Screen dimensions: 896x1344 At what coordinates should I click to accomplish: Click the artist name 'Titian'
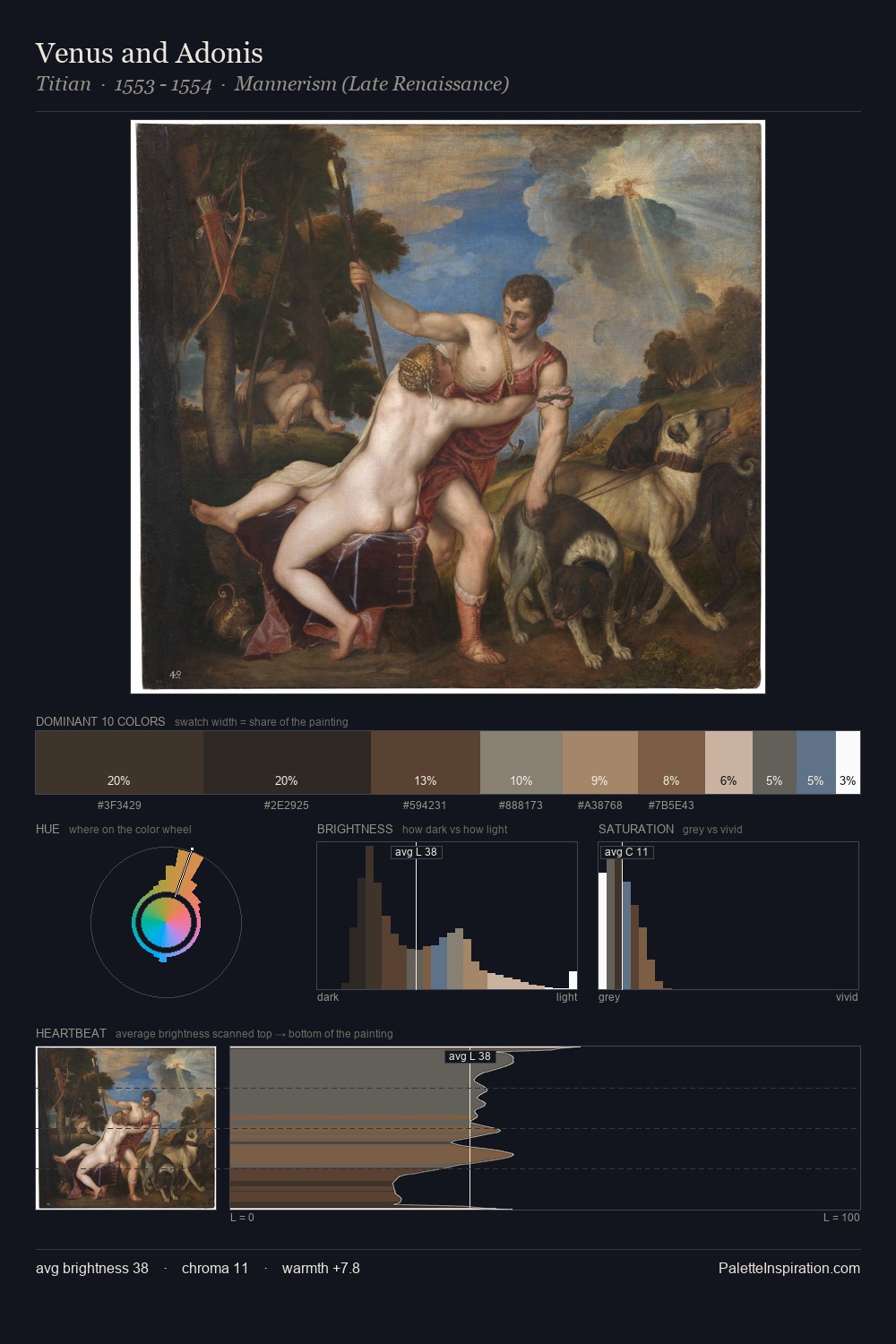pos(64,84)
